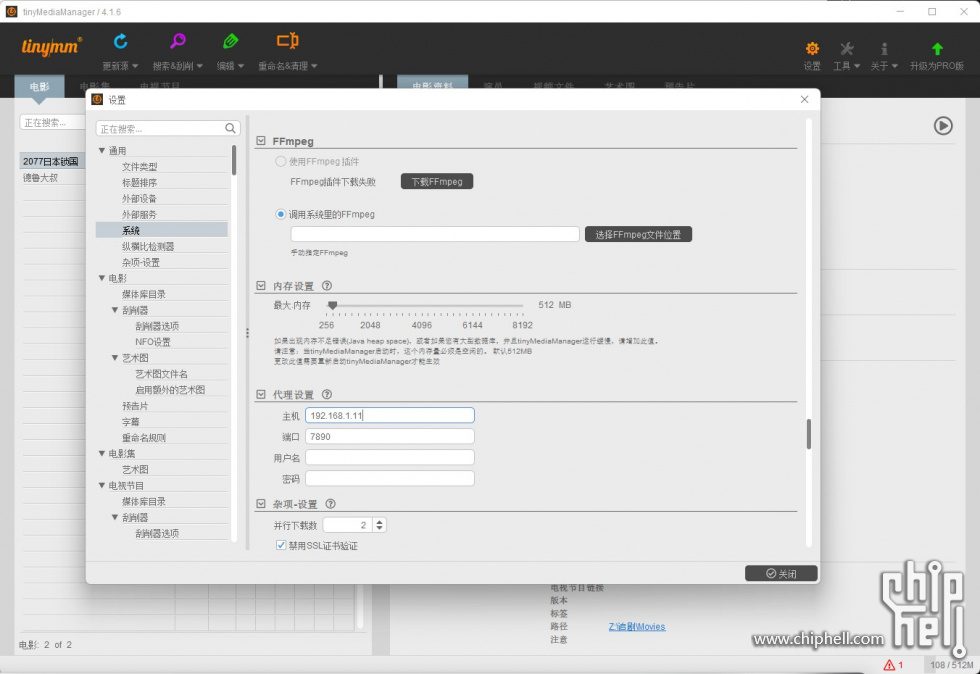This screenshot has height=674, width=980.
Task: Click the 主机 proxy host field
Action: [x=390, y=415]
